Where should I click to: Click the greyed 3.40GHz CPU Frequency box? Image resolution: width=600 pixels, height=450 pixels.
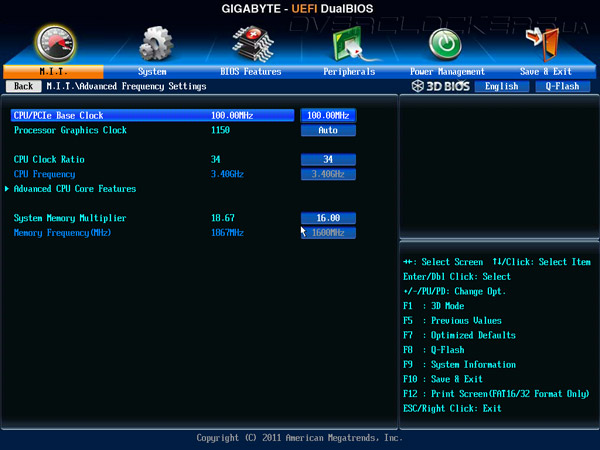(x=328, y=174)
